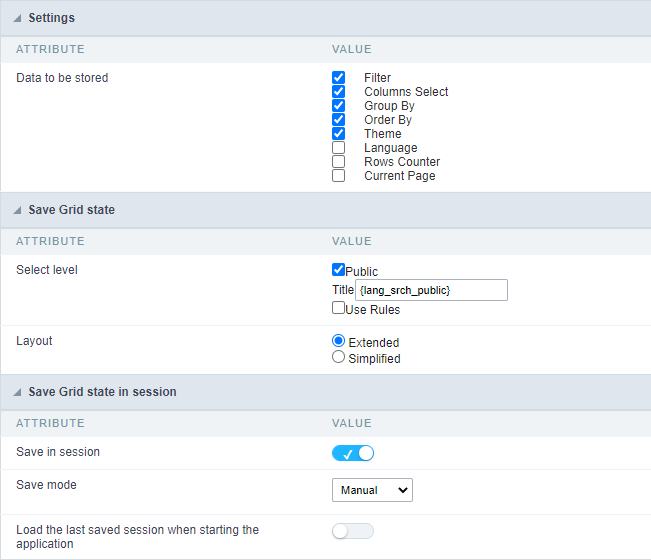This screenshot has width=651, height=560.
Task: Enable load last saved session toggle
Action: [x=353, y=531]
